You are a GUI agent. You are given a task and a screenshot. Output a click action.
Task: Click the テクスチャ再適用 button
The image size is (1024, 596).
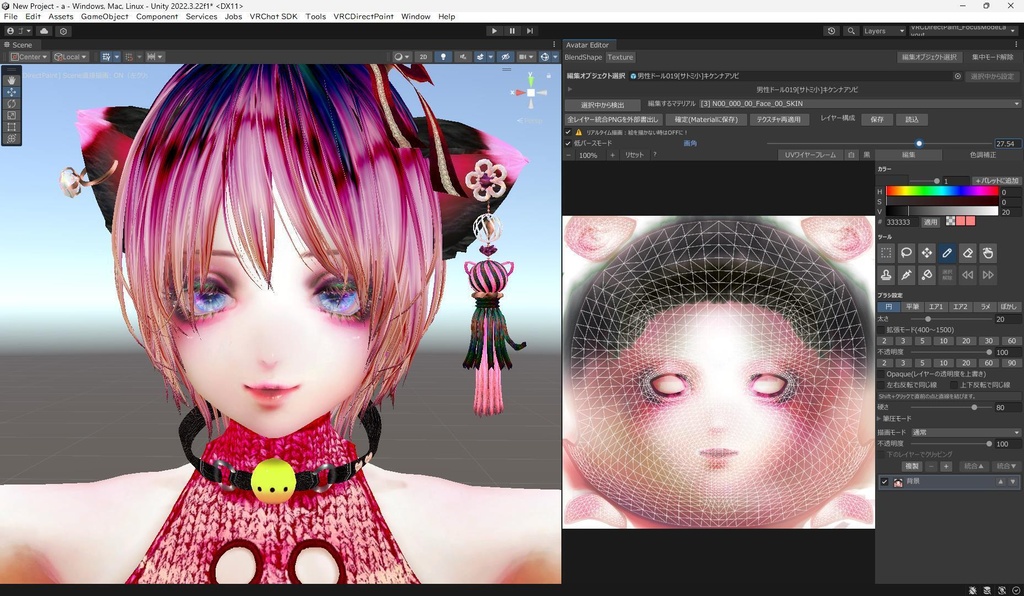(778, 119)
